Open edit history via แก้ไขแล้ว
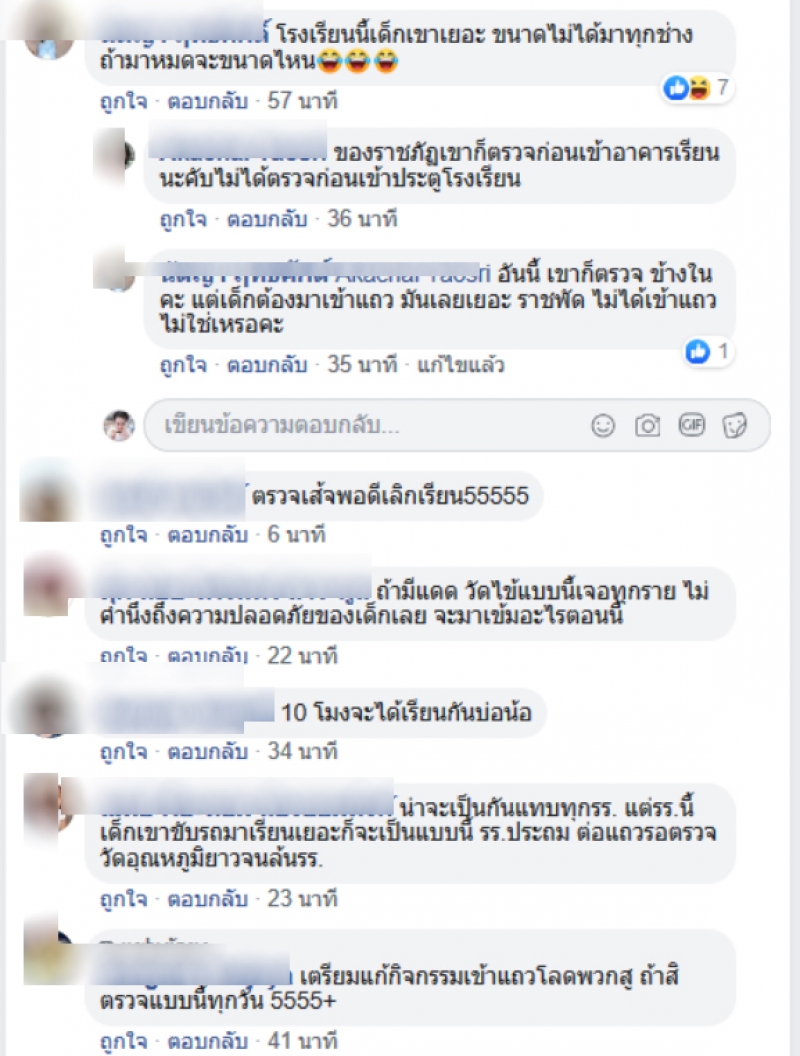The image size is (800, 1056). click(461, 365)
